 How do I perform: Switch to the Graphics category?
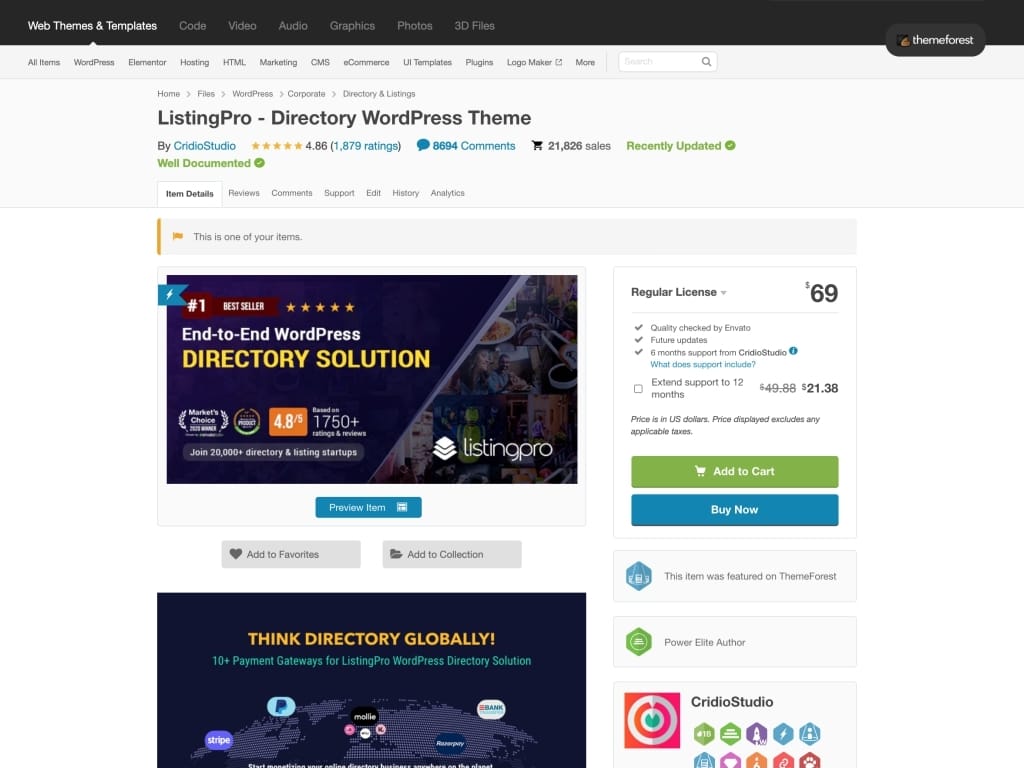[352, 26]
